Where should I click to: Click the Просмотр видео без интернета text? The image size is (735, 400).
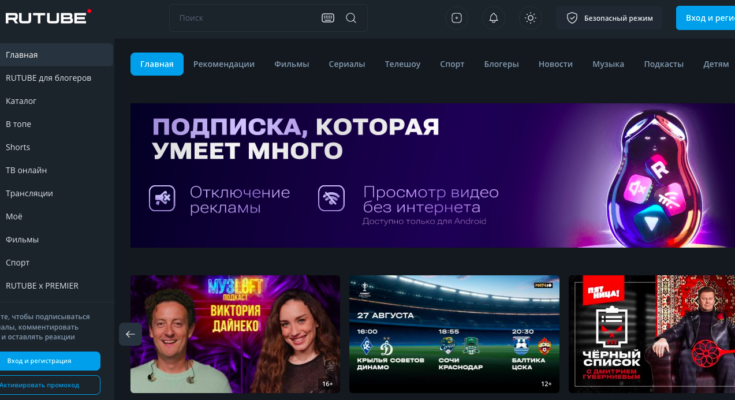pos(430,199)
